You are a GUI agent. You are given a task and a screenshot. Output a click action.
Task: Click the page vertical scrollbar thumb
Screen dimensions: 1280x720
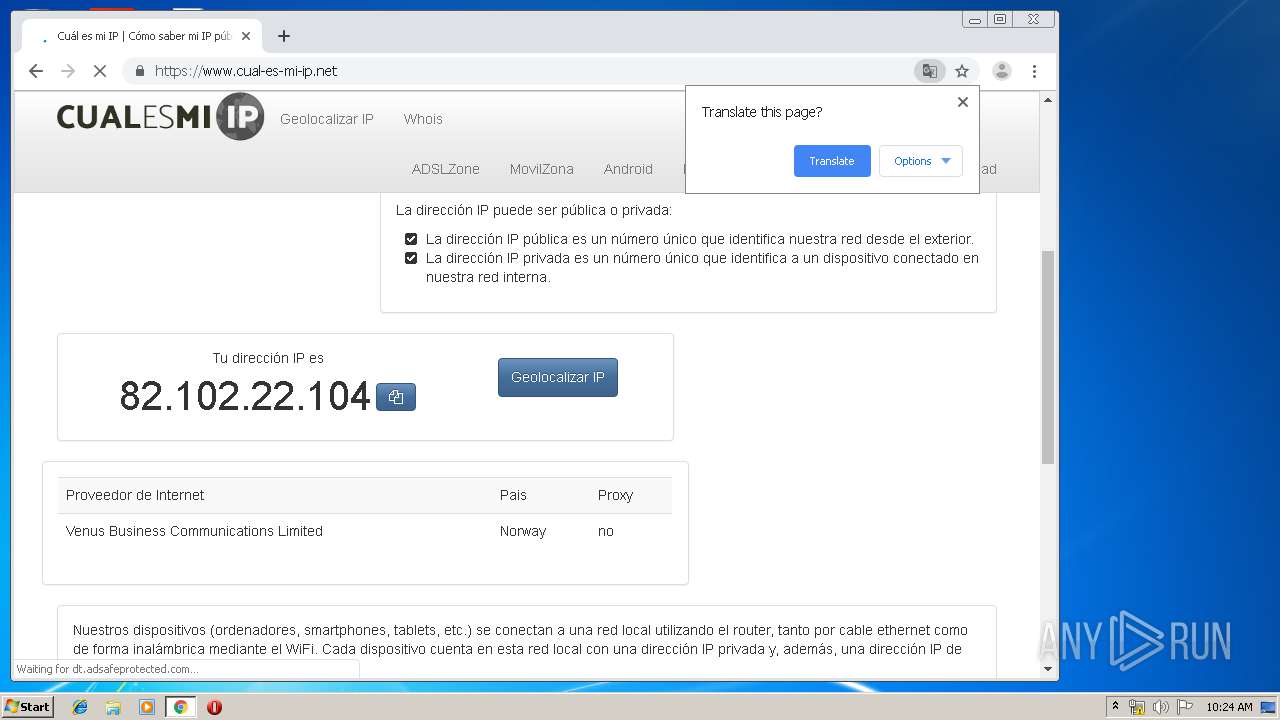tap(1048, 356)
